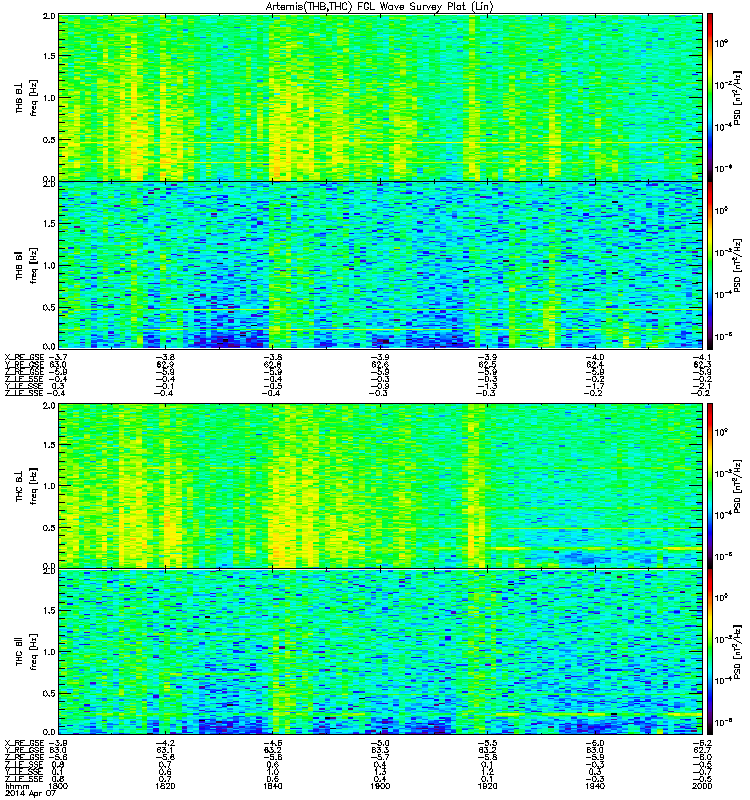The width and height of the screenshot is (750, 800).
Task: Click the '2000' time tick label
Action: 702,786
